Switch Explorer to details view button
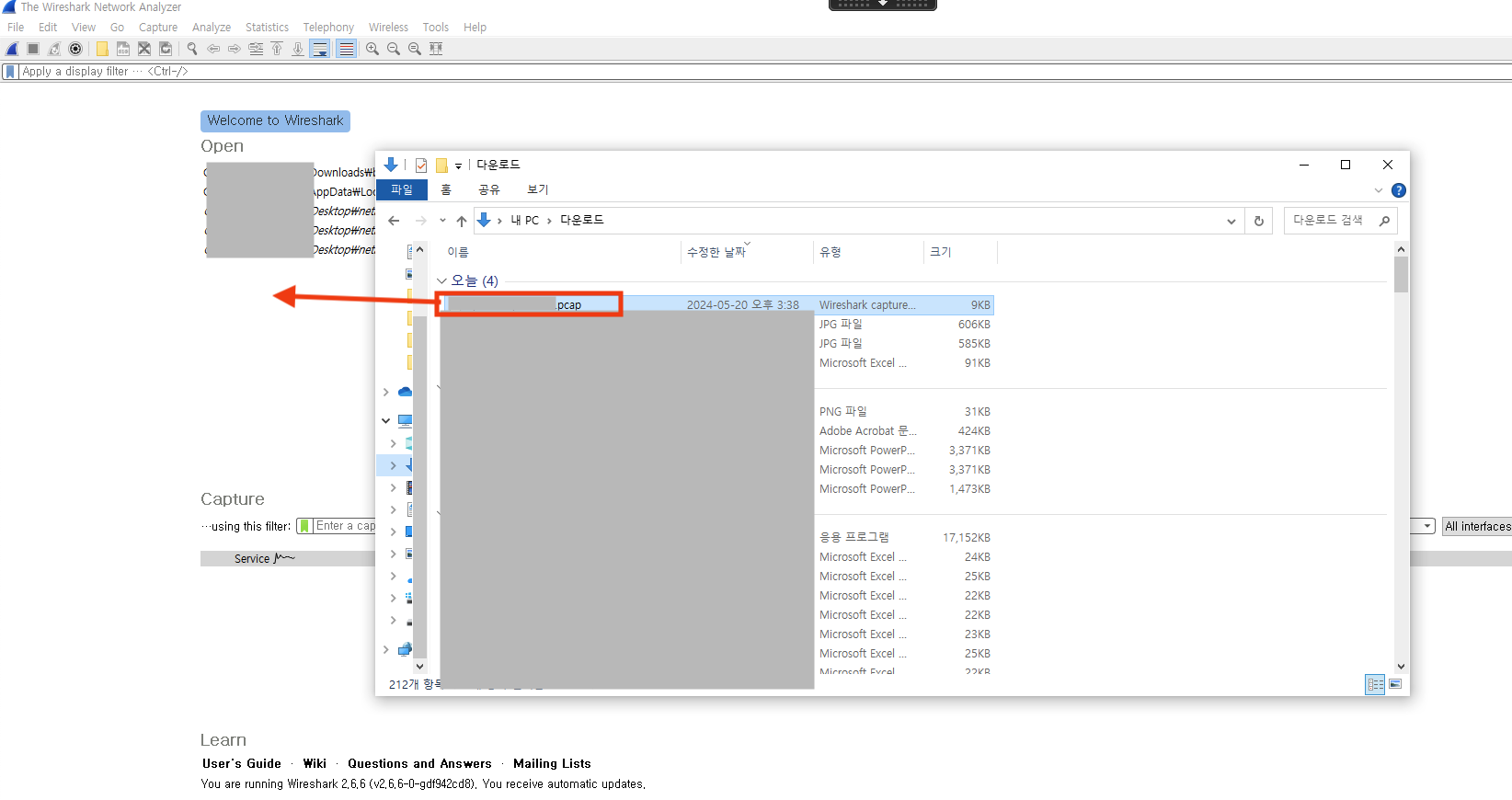The width and height of the screenshot is (1512, 800). [x=1375, y=684]
